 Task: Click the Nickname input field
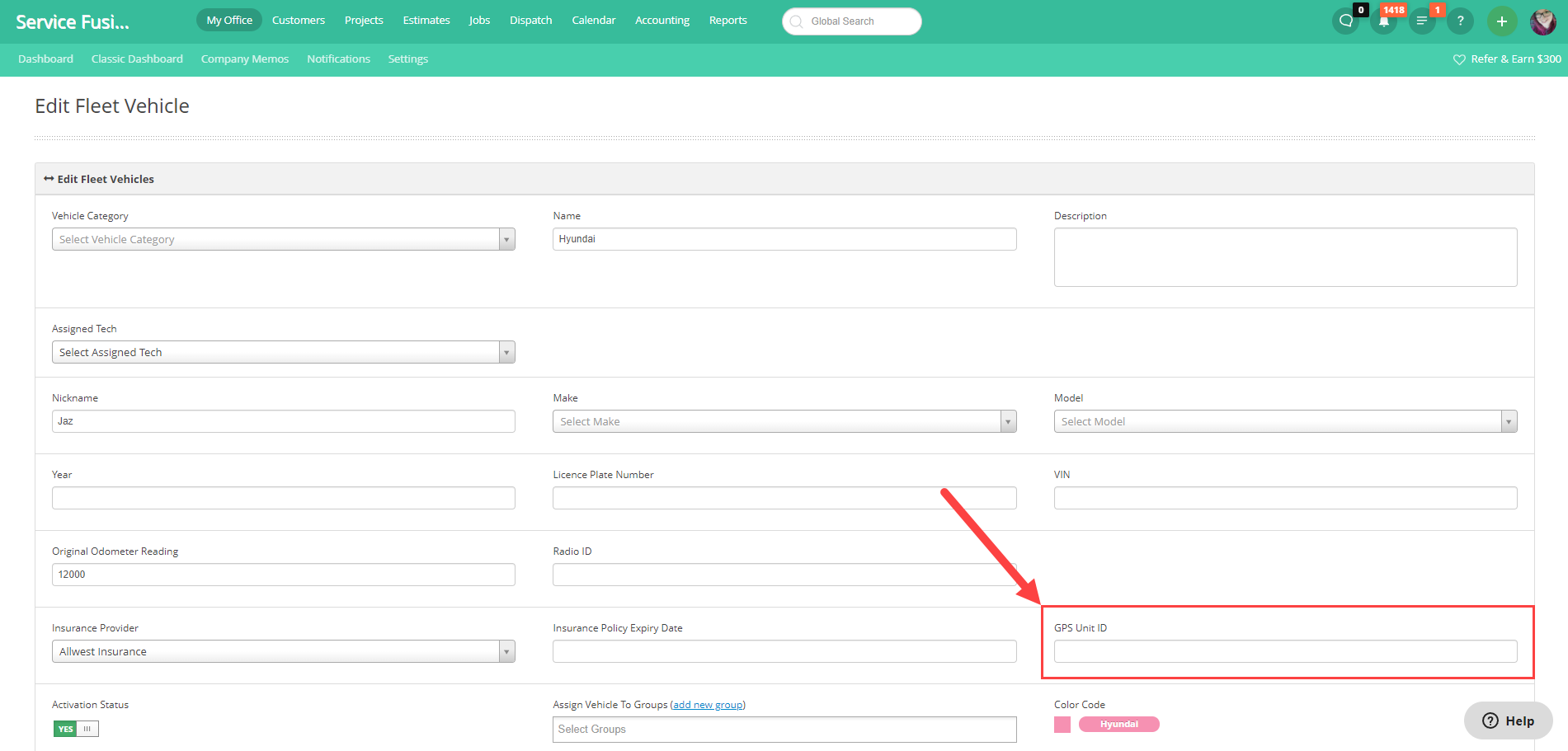(x=284, y=421)
